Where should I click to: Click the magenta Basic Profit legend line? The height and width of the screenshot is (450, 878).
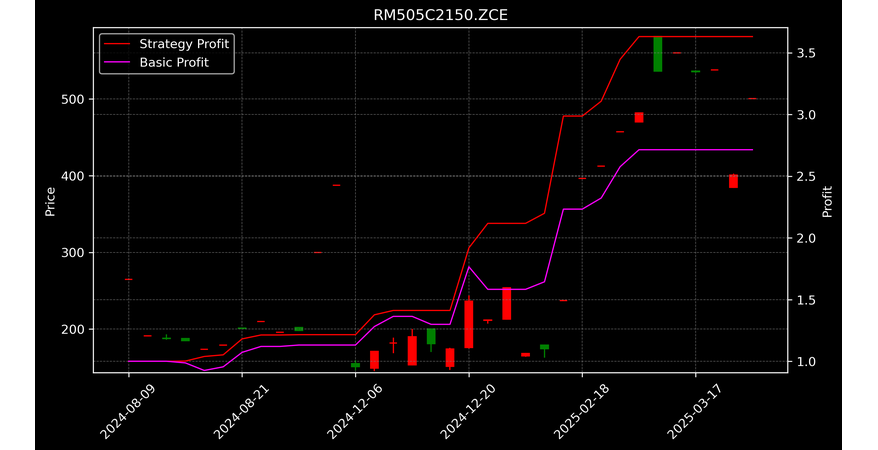pyautogui.click(x=117, y=63)
